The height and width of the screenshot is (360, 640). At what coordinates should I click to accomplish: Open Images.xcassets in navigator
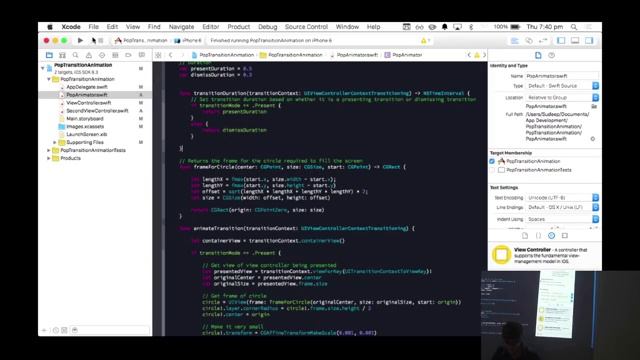point(85,127)
